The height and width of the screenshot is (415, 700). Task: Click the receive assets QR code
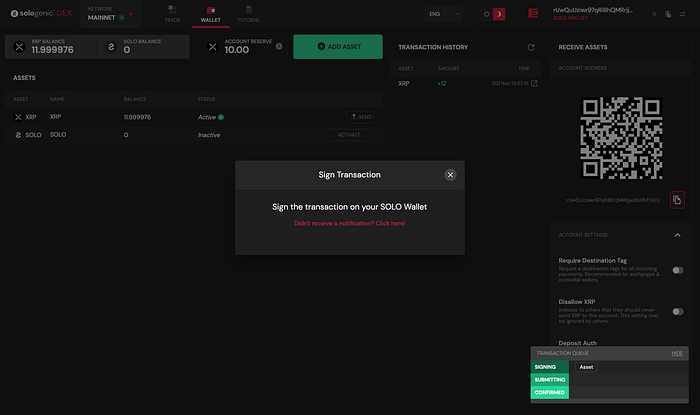pos(621,138)
